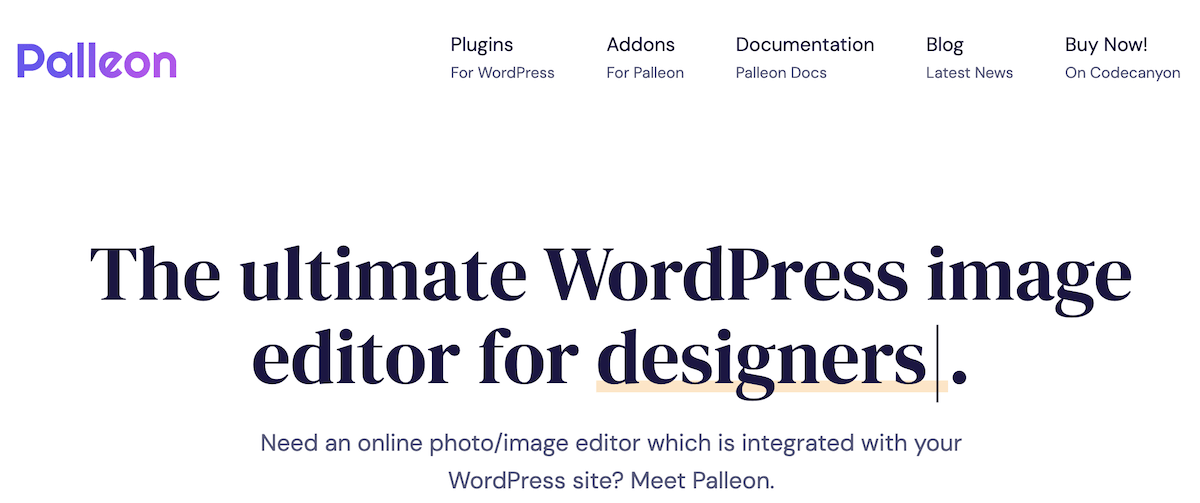
Task: Click the 'Palleon Docs' subtitle
Action: [x=781, y=73]
